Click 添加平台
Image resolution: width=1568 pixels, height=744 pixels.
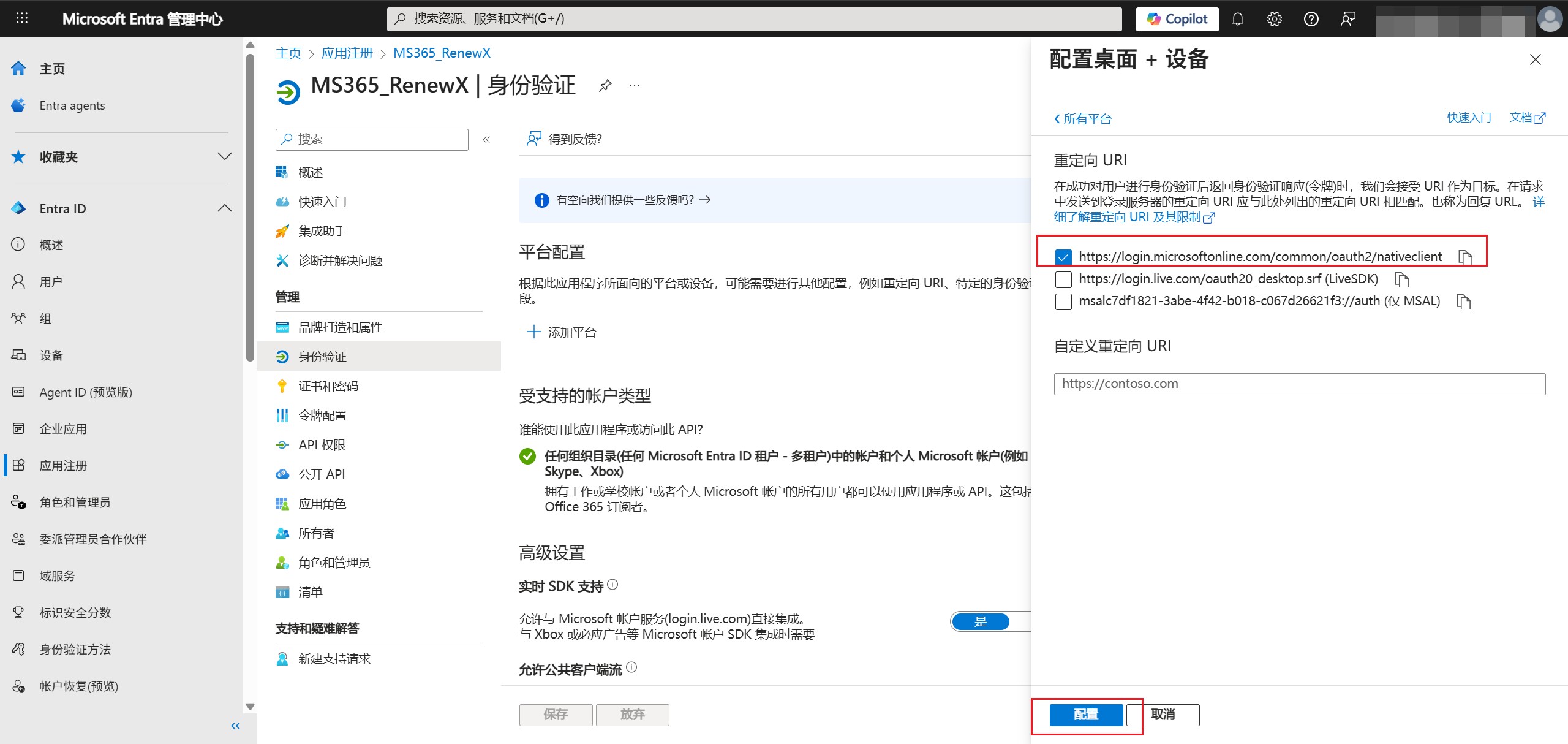[x=562, y=332]
